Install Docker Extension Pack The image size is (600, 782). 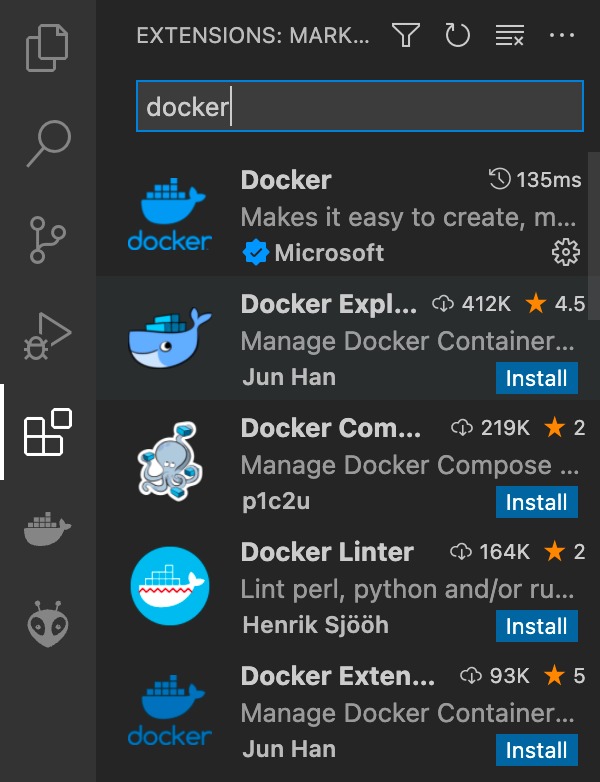click(537, 750)
